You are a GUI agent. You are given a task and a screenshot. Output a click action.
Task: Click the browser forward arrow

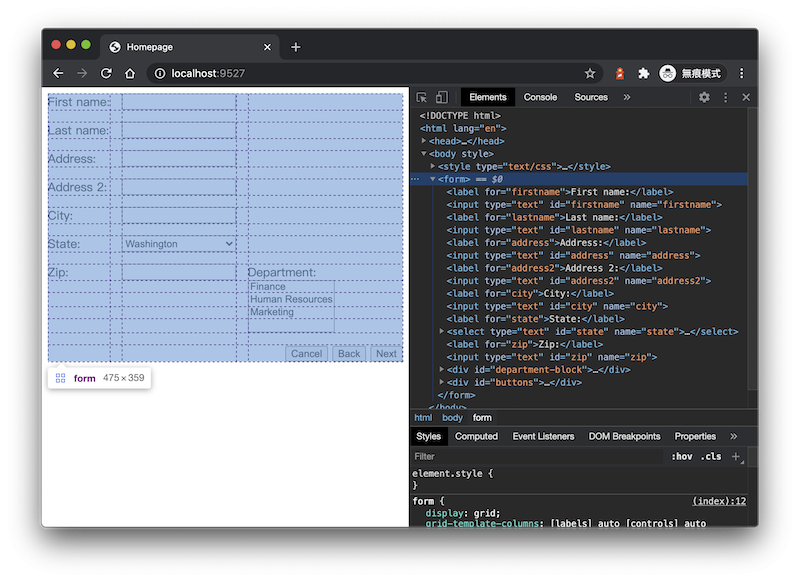click(82, 73)
